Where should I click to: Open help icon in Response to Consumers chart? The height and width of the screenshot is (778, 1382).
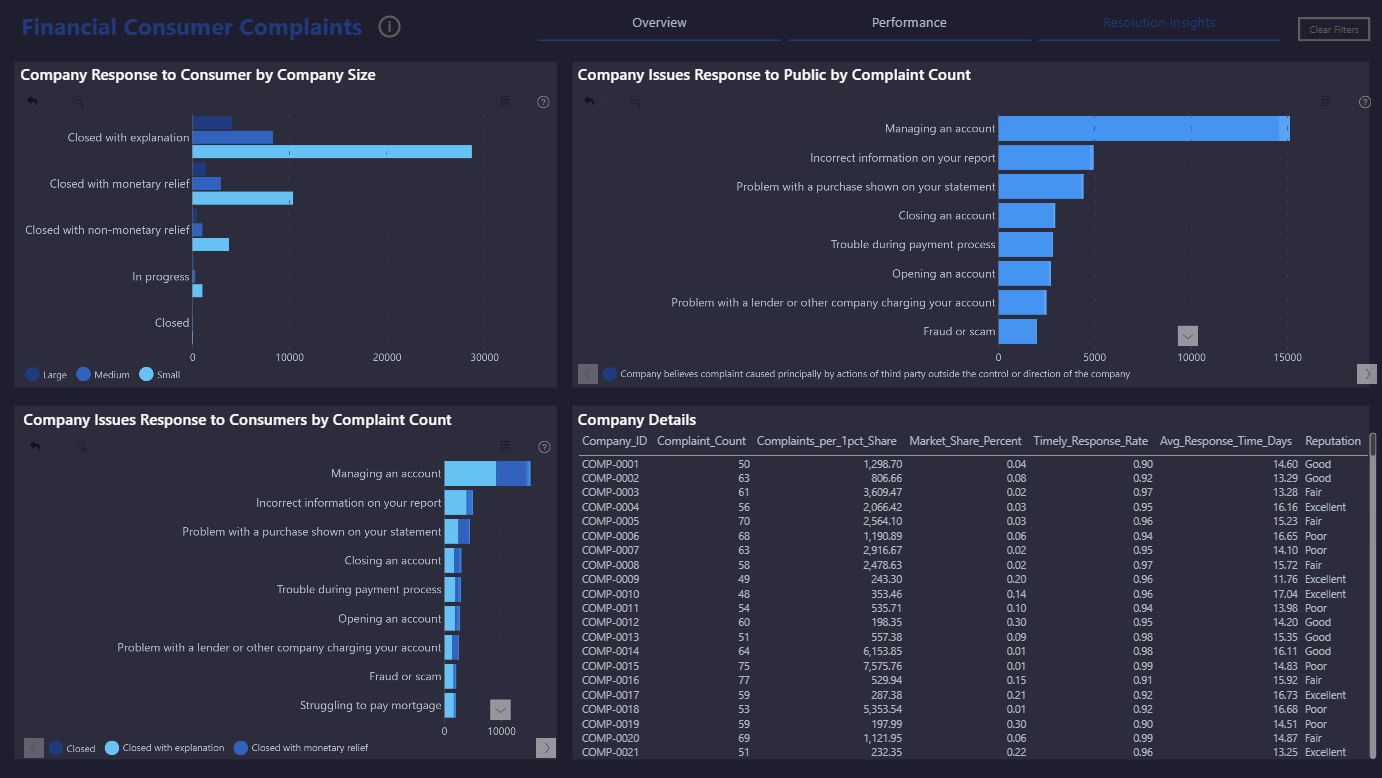pyautogui.click(x=544, y=447)
